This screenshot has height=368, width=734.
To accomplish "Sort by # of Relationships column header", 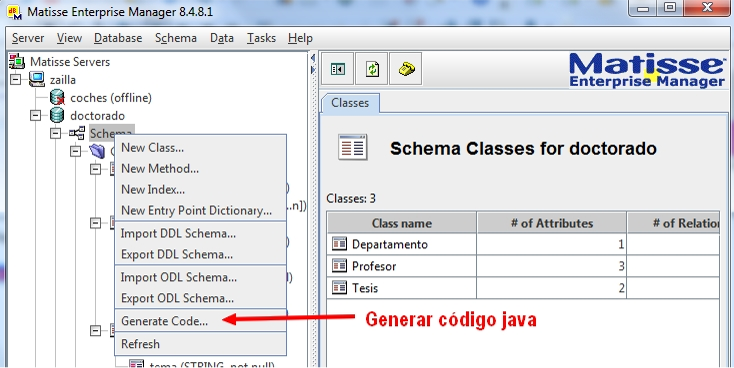I will [x=674, y=223].
